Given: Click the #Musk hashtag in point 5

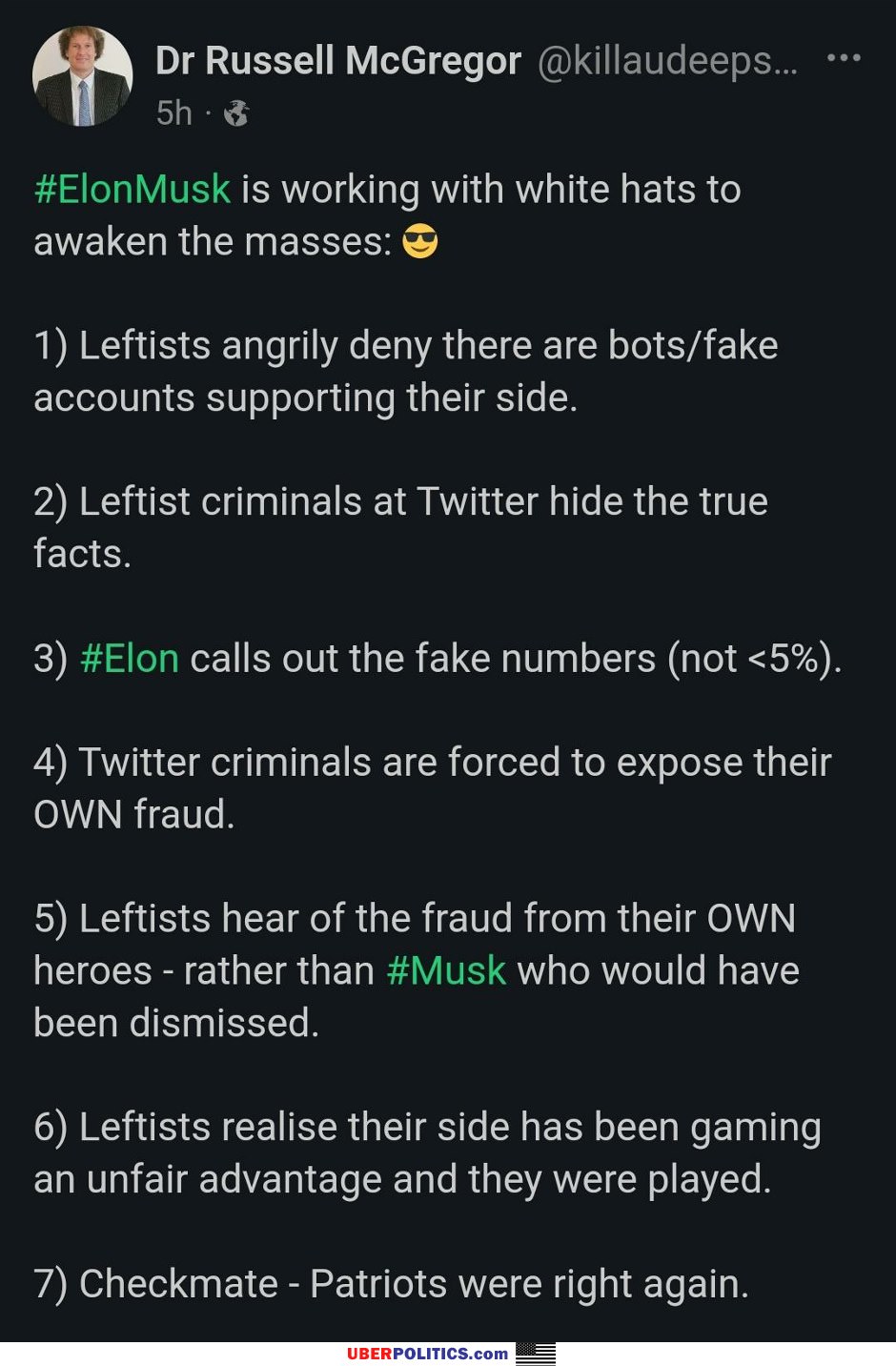Looking at the screenshot, I should coord(446,970).
